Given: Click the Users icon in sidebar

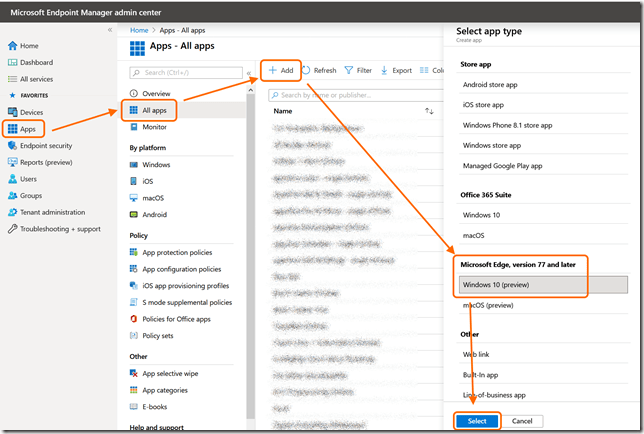Looking at the screenshot, I should click(x=12, y=179).
